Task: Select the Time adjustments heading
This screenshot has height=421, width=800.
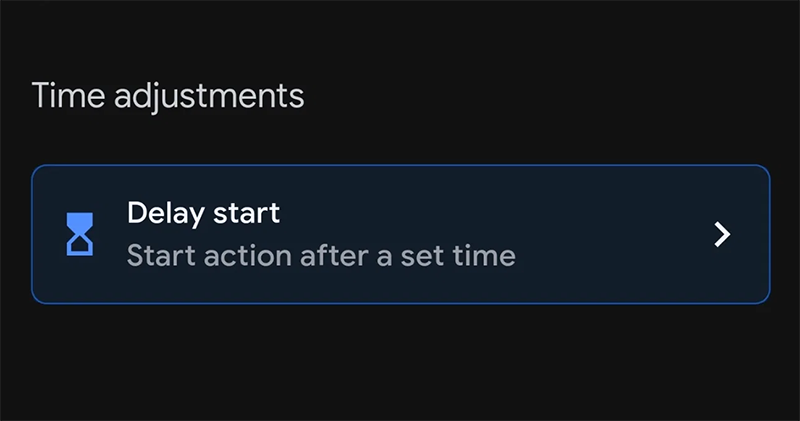Action: (x=168, y=95)
